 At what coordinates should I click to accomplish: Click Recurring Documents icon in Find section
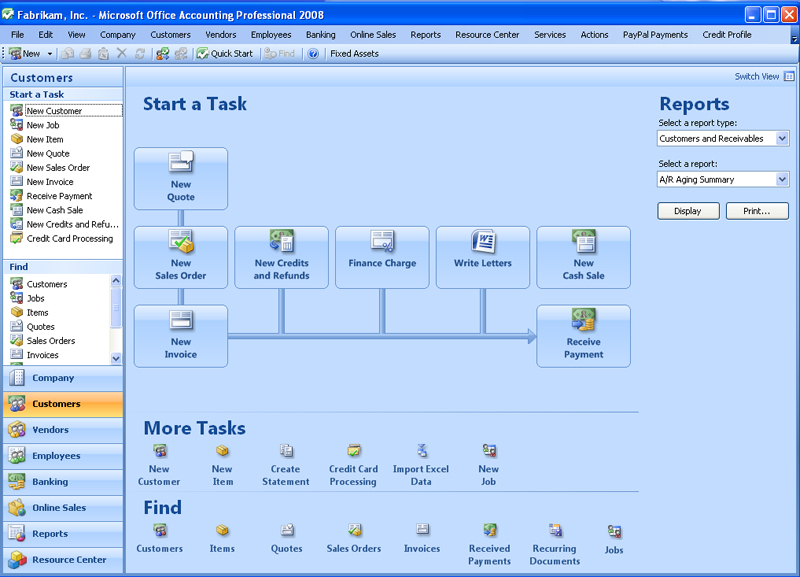coord(554,541)
